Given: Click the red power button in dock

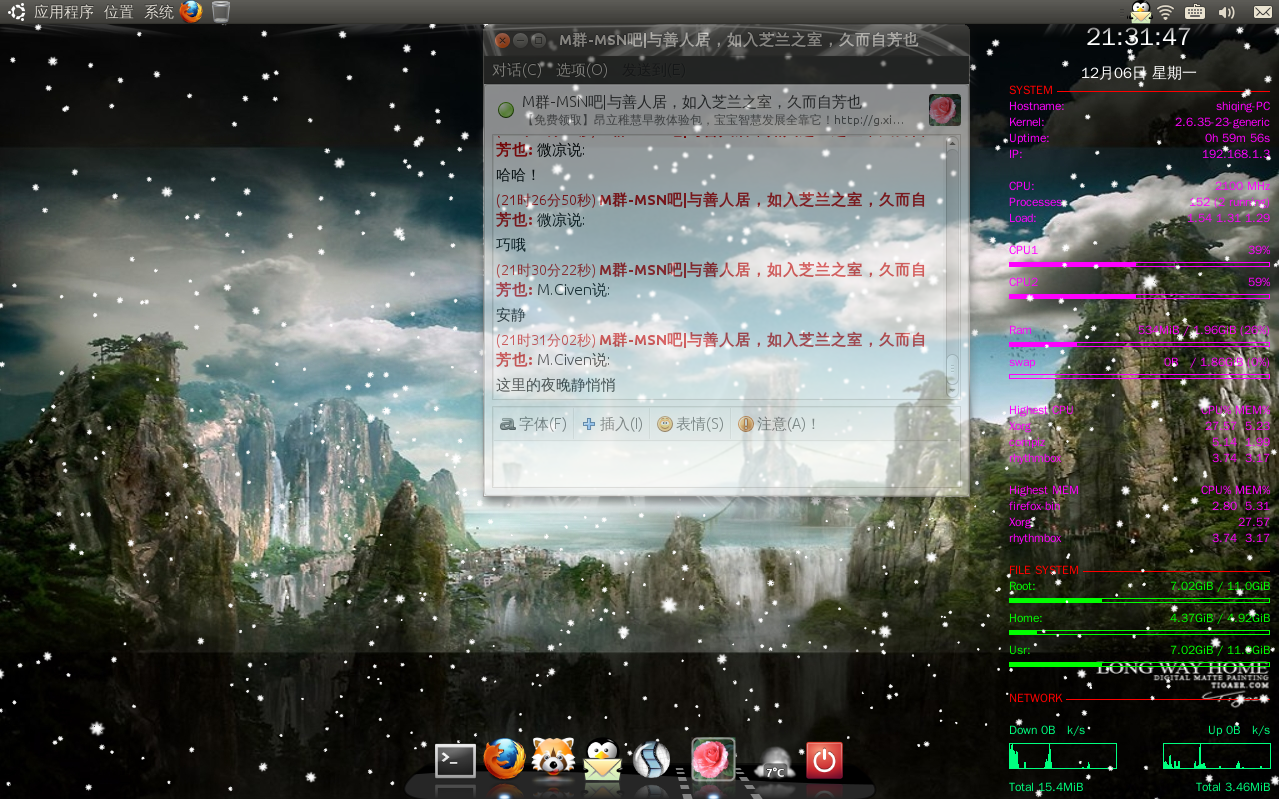Looking at the screenshot, I should pyautogui.click(x=824, y=761).
